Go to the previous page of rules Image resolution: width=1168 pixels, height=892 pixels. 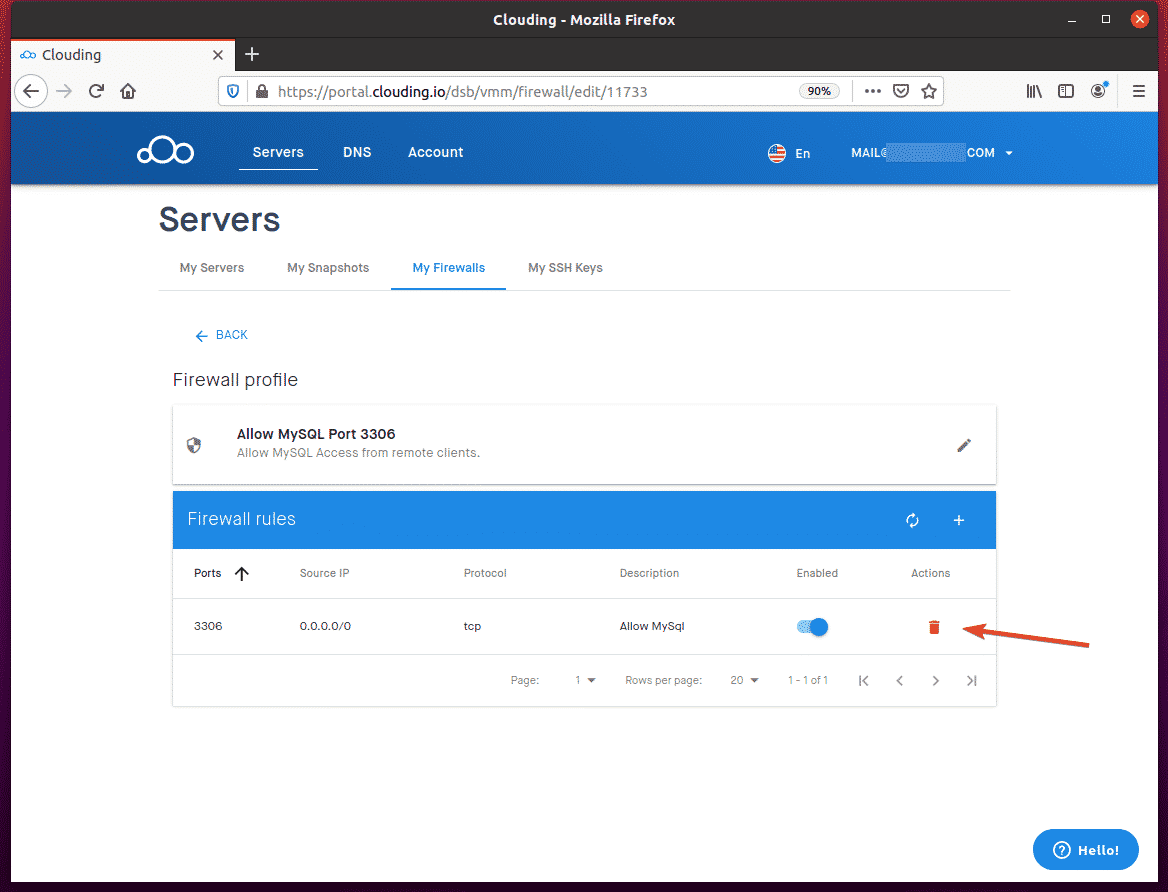point(899,681)
